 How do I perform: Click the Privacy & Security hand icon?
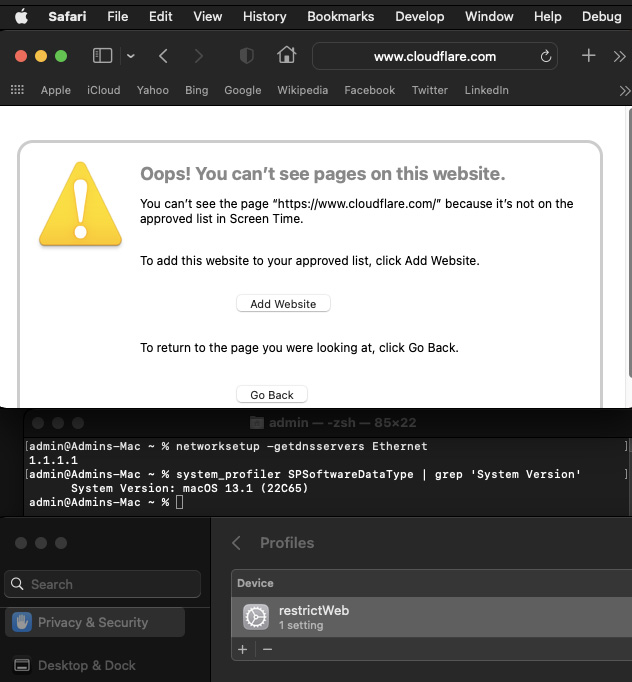click(22, 622)
